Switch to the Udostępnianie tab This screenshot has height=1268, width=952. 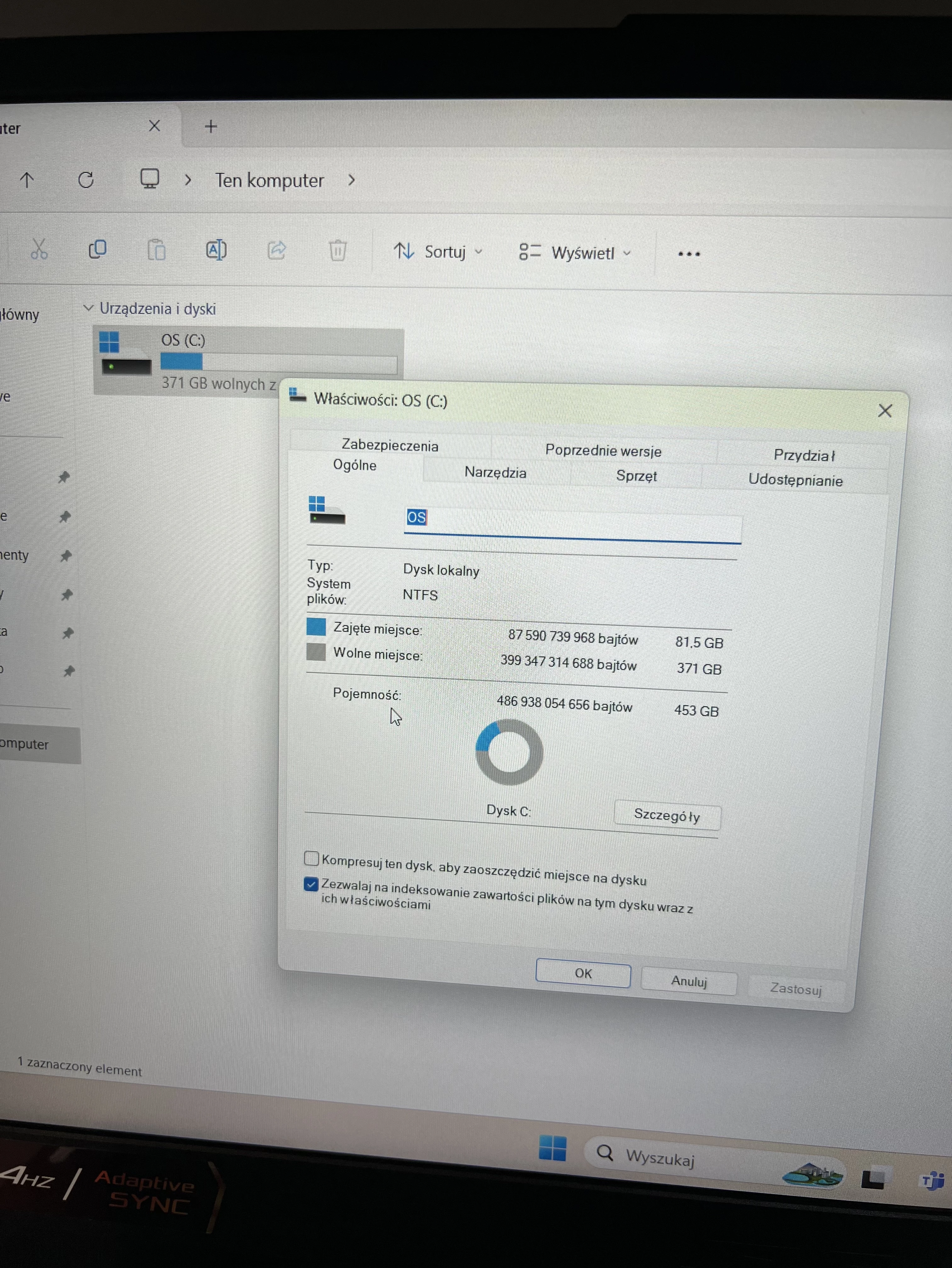796,480
